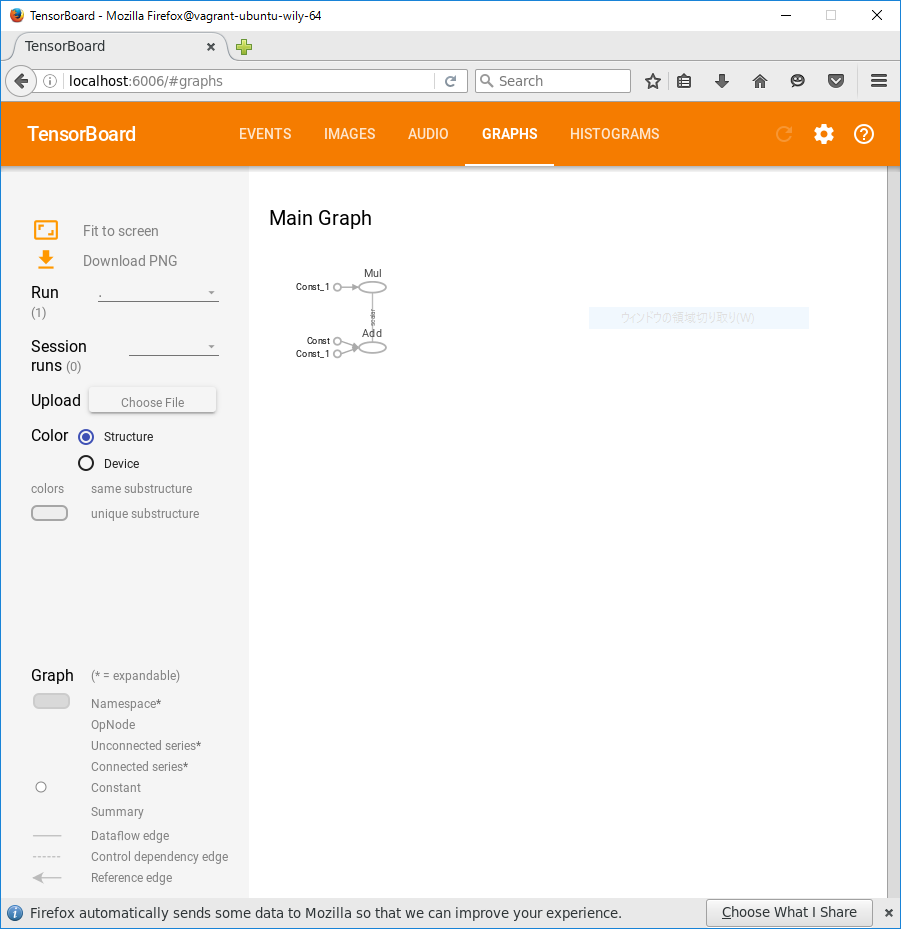
Task: Select the Const constant node feeding Add
Action: click(337, 341)
